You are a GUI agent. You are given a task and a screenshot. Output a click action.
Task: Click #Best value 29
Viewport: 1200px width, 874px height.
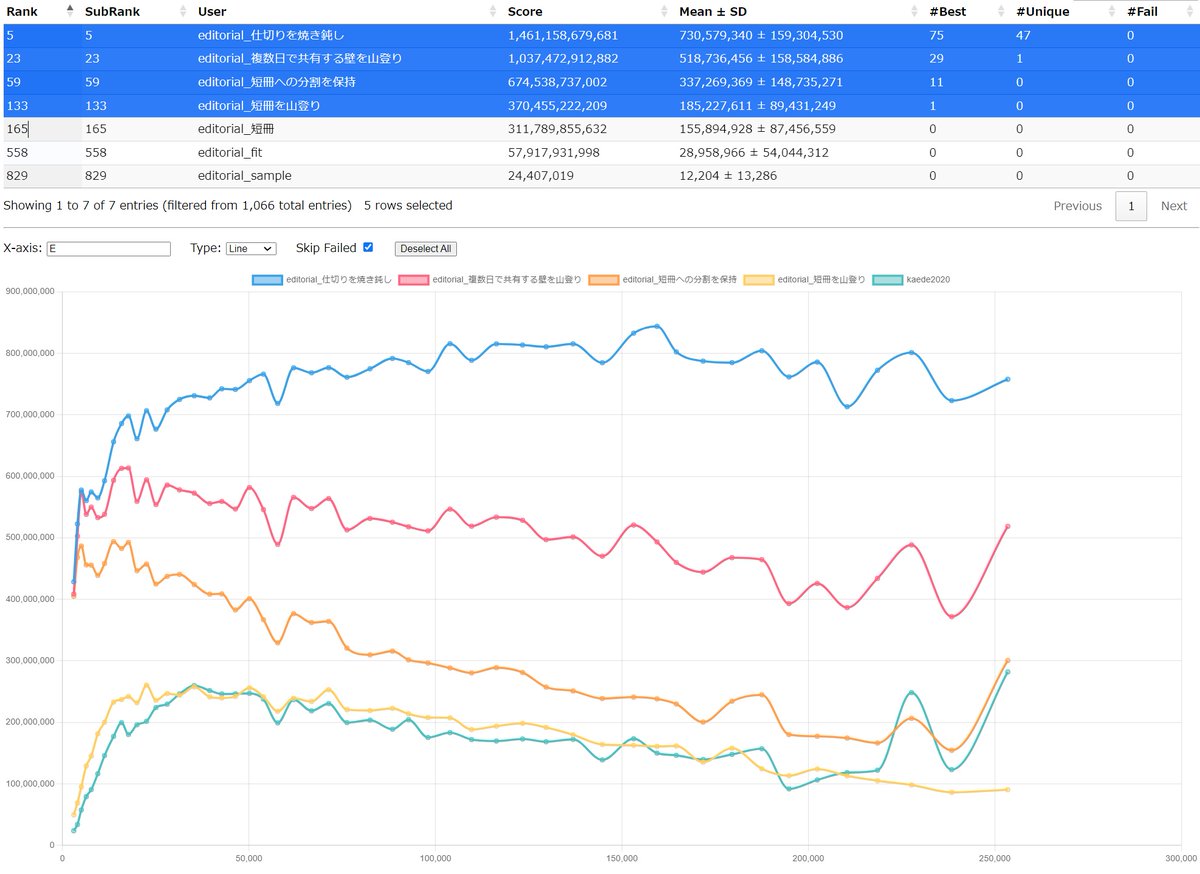click(937, 58)
